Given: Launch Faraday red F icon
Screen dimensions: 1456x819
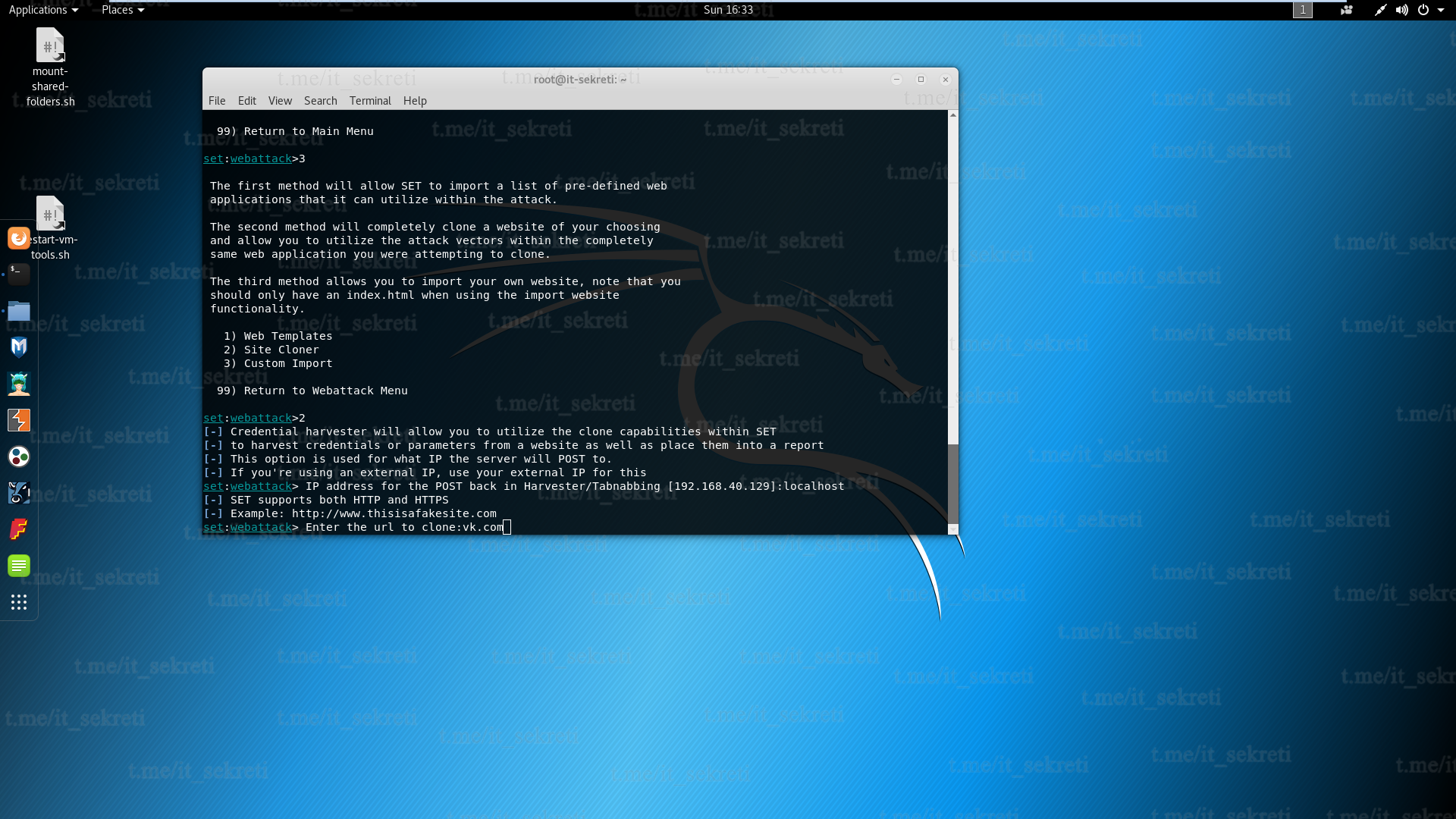Looking at the screenshot, I should click(19, 529).
